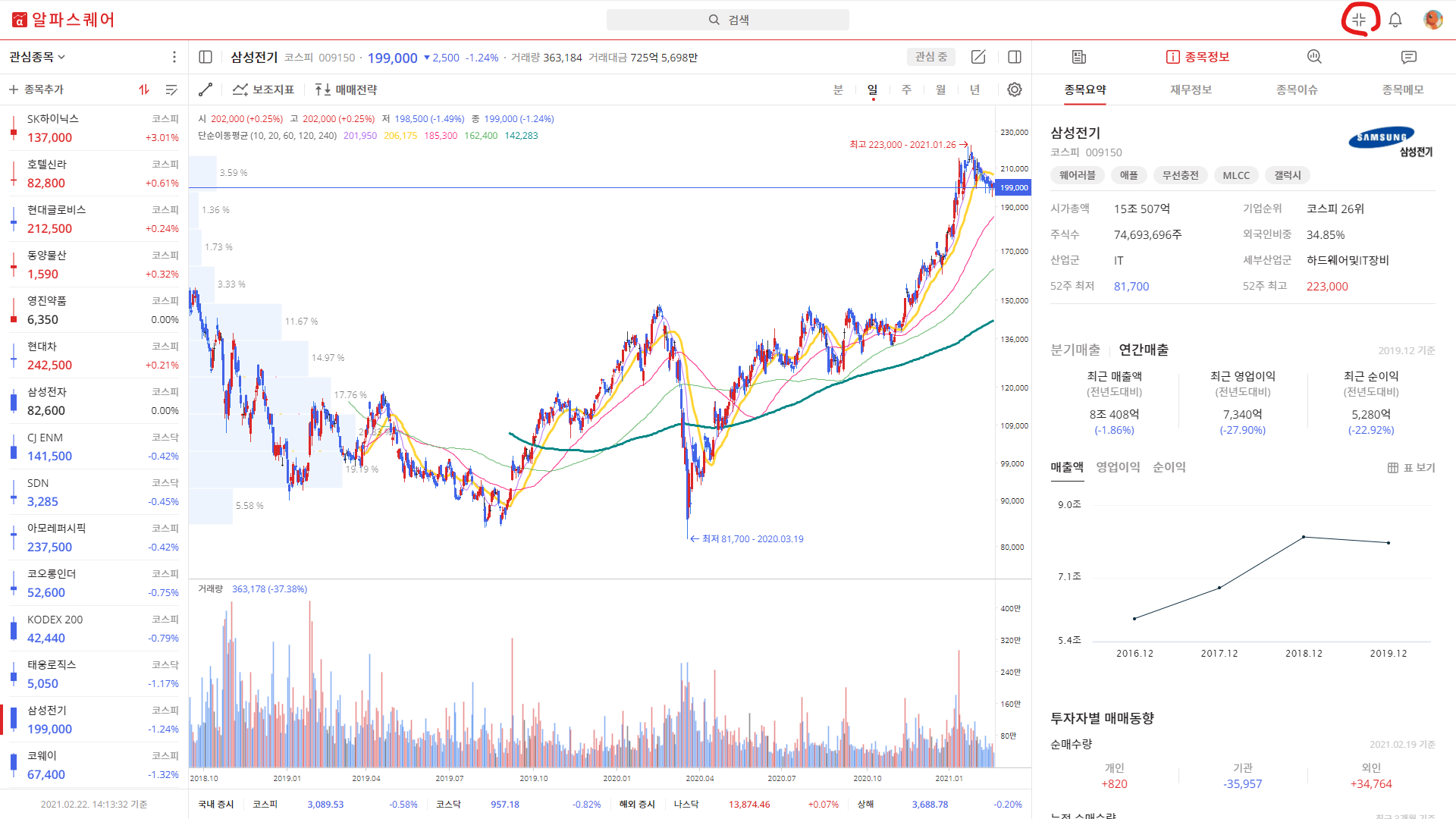Click the purple 201,950 moving average value

pyautogui.click(x=360, y=136)
